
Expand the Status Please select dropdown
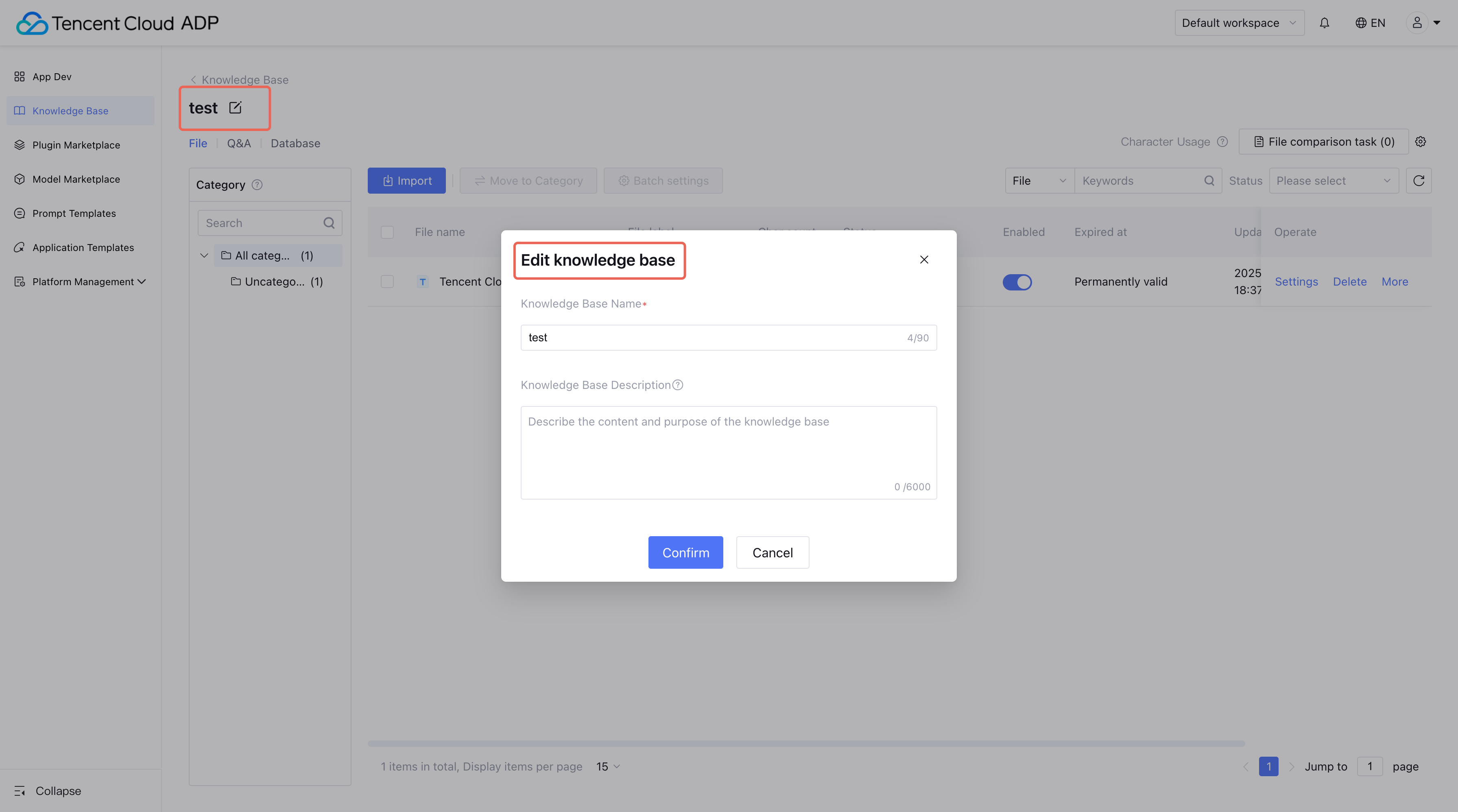click(1334, 181)
